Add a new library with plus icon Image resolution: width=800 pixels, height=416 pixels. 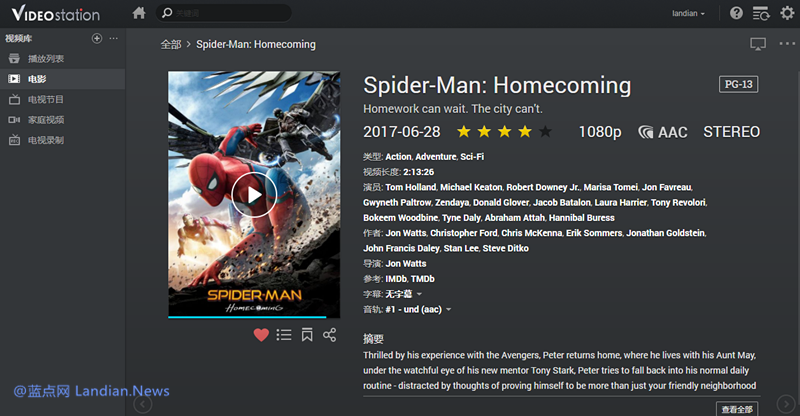coord(96,38)
